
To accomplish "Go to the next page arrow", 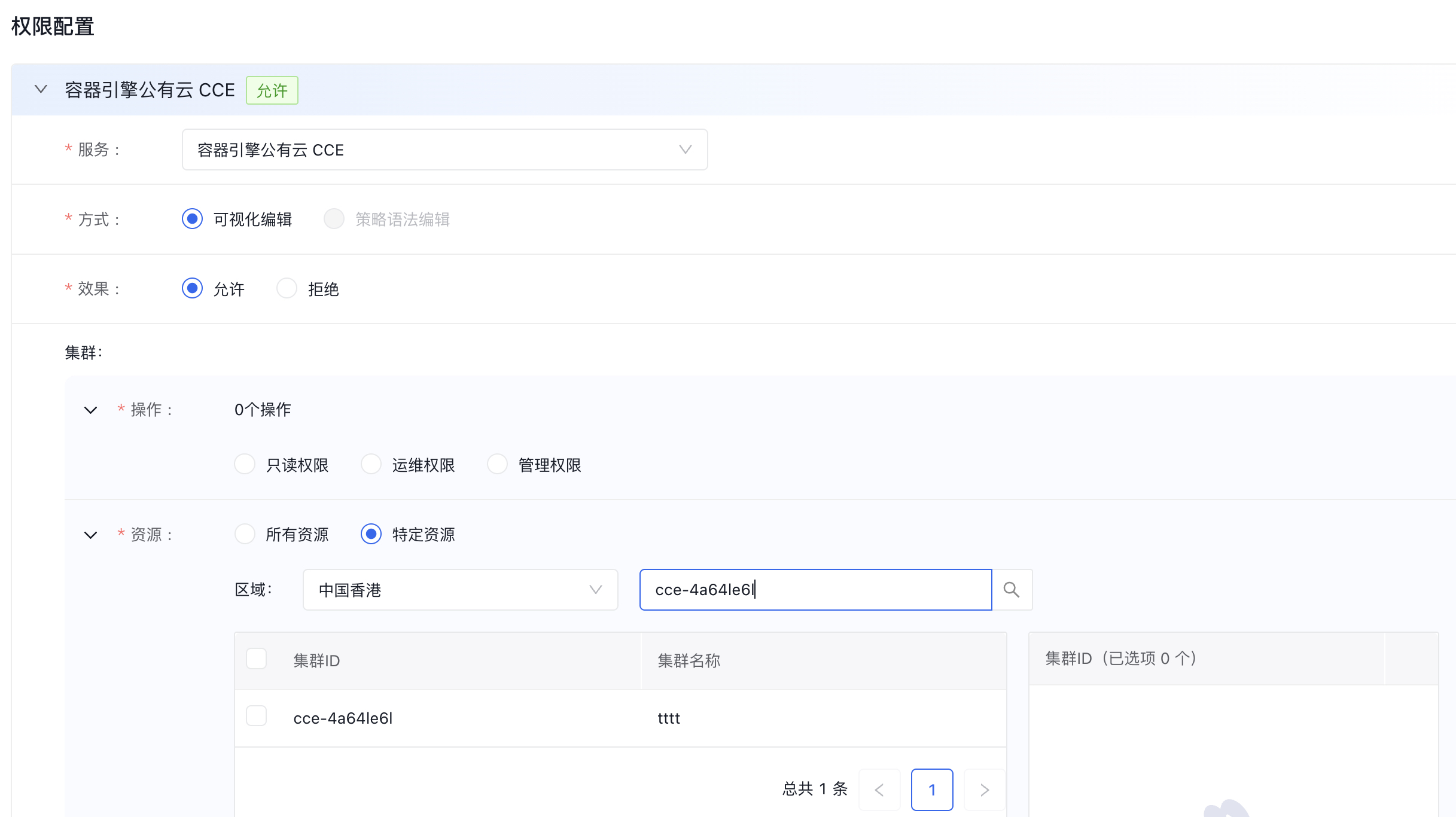I will click(x=985, y=790).
